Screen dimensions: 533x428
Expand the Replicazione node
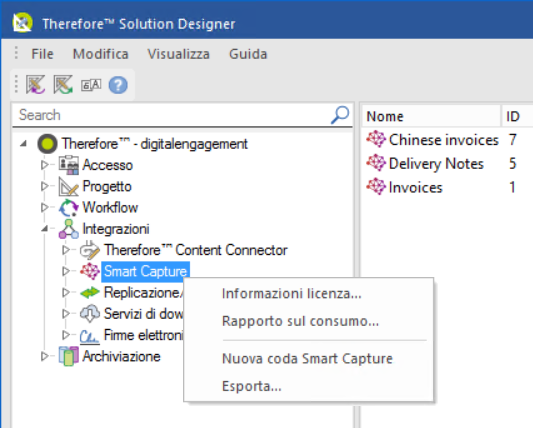[x=66, y=292]
